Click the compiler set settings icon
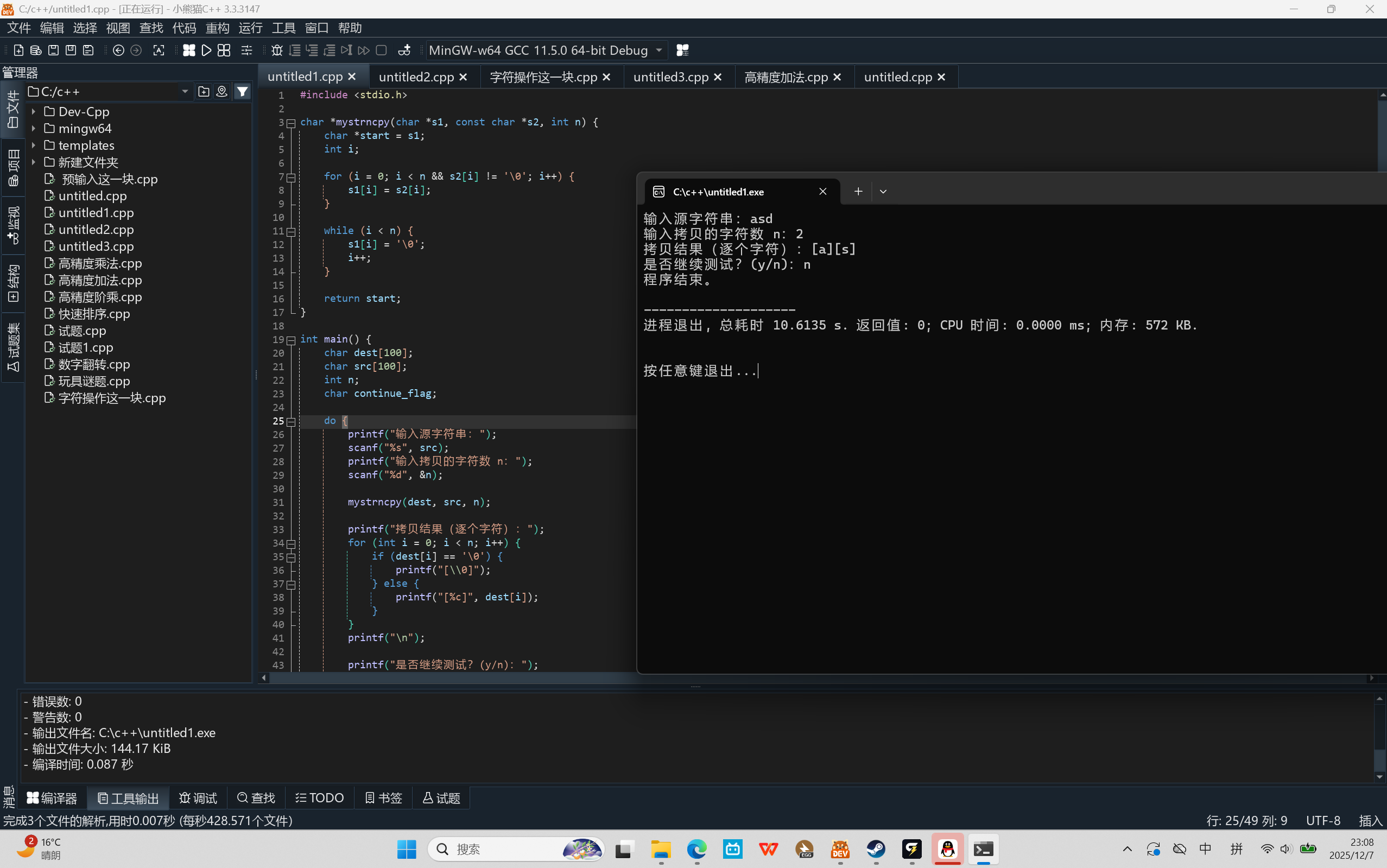Viewport: 1387px width, 868px height. (x=682, y=50)
